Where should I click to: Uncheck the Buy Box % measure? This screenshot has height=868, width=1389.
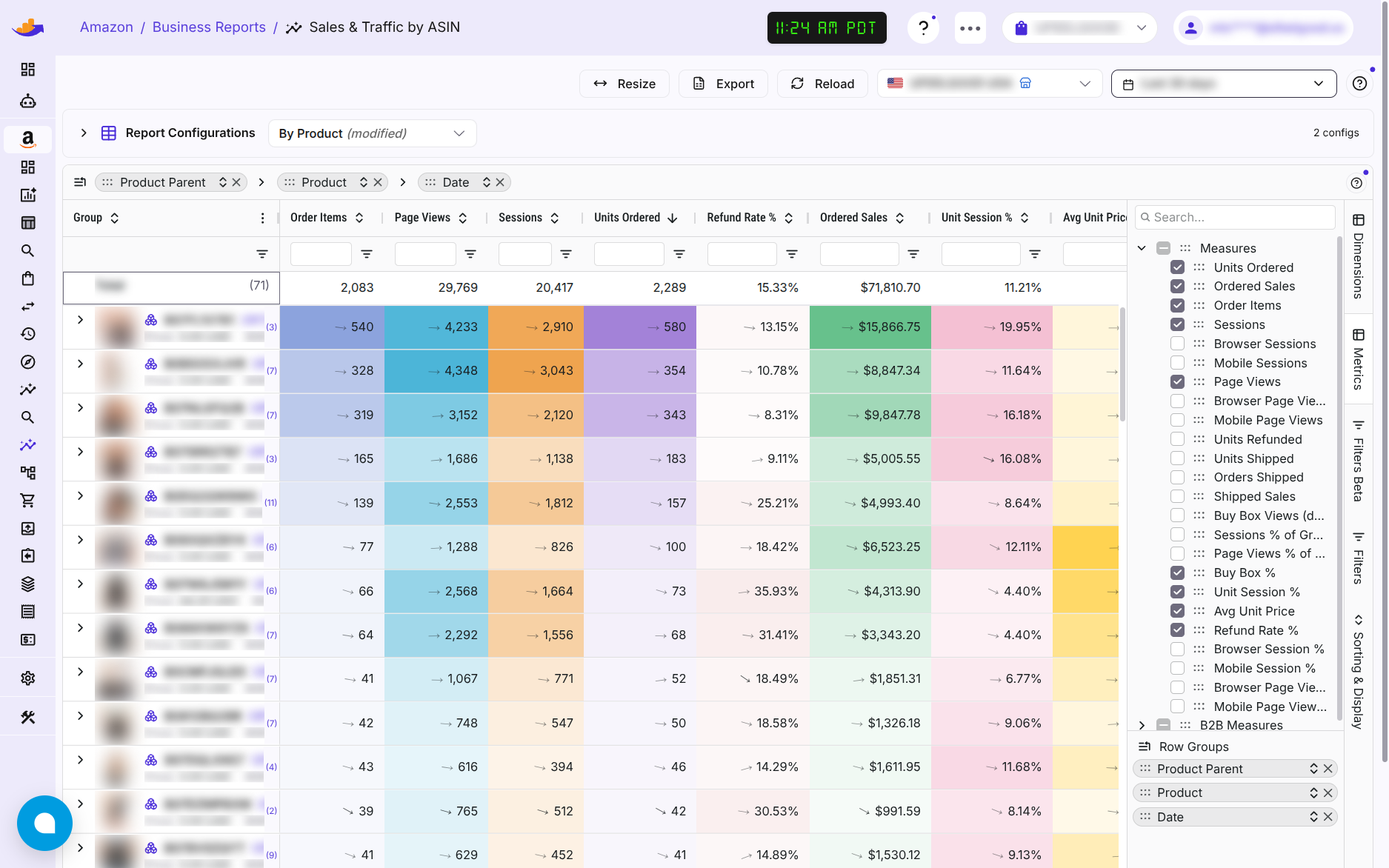pyautogui.click(x=1177, y=572)
